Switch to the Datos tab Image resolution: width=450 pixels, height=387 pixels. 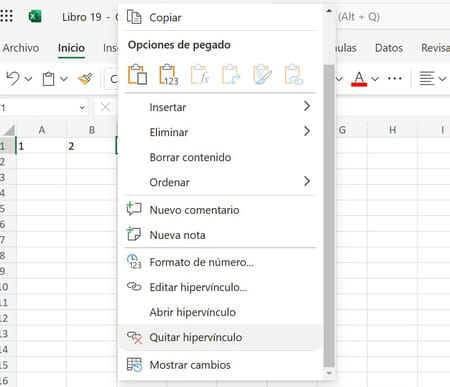(389, 48)
